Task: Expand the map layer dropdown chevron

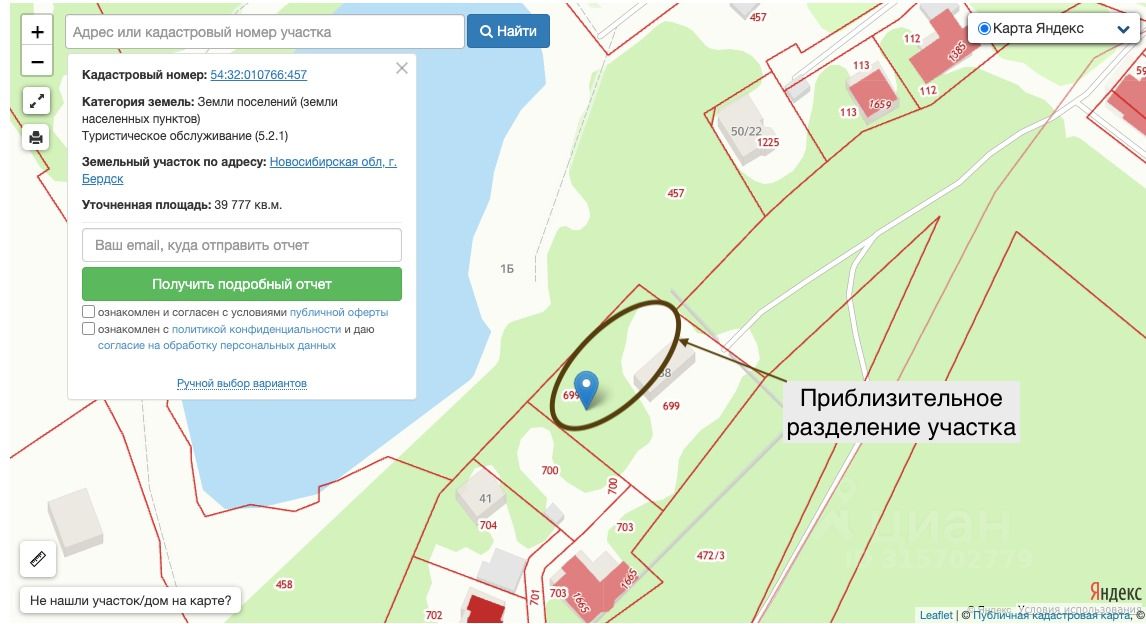Action: click(1123, 29)
